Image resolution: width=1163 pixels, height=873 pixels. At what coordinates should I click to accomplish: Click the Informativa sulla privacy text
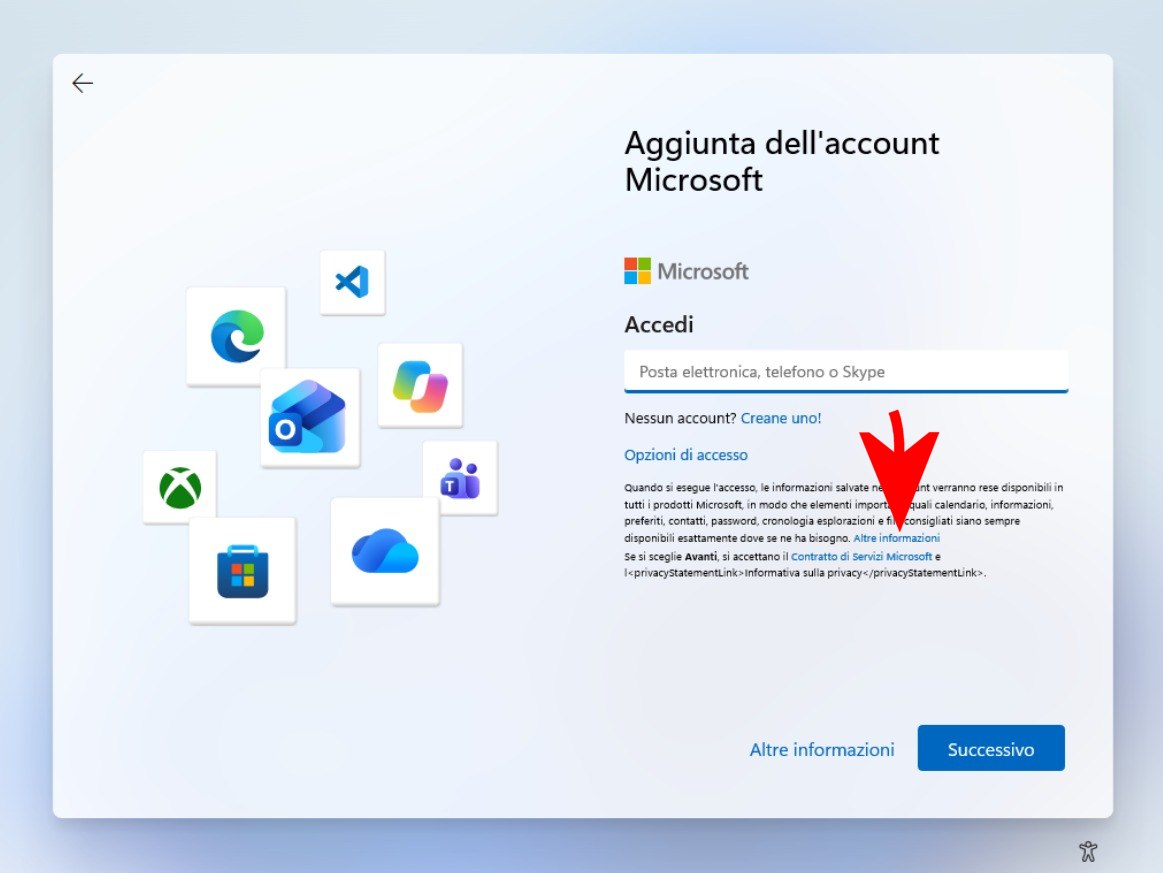click(803, 573)
